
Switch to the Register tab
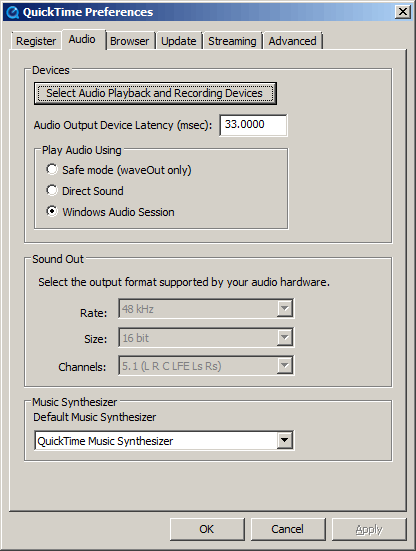point(36,41)
